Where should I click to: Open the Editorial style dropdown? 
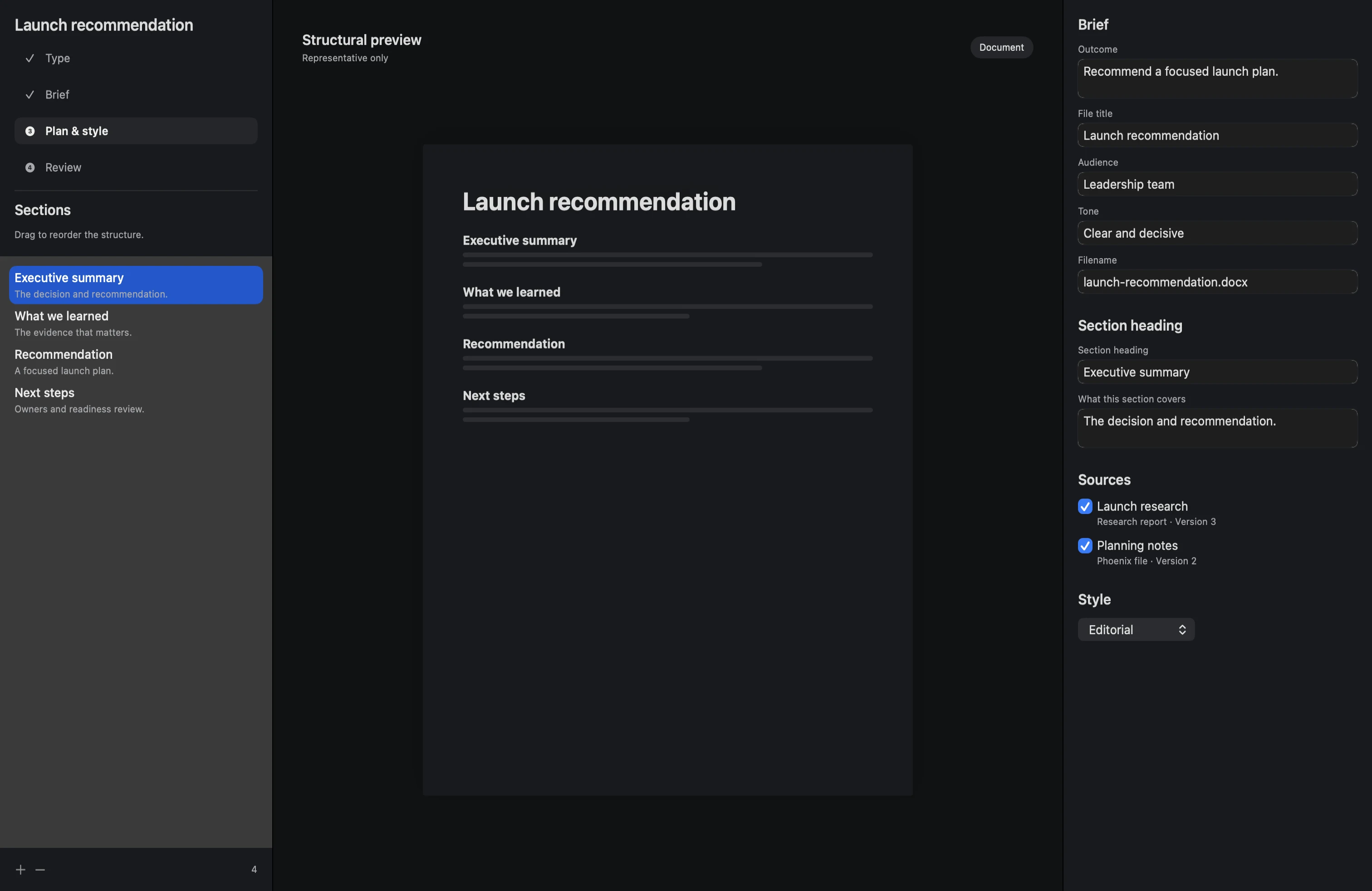(1136, 630)
